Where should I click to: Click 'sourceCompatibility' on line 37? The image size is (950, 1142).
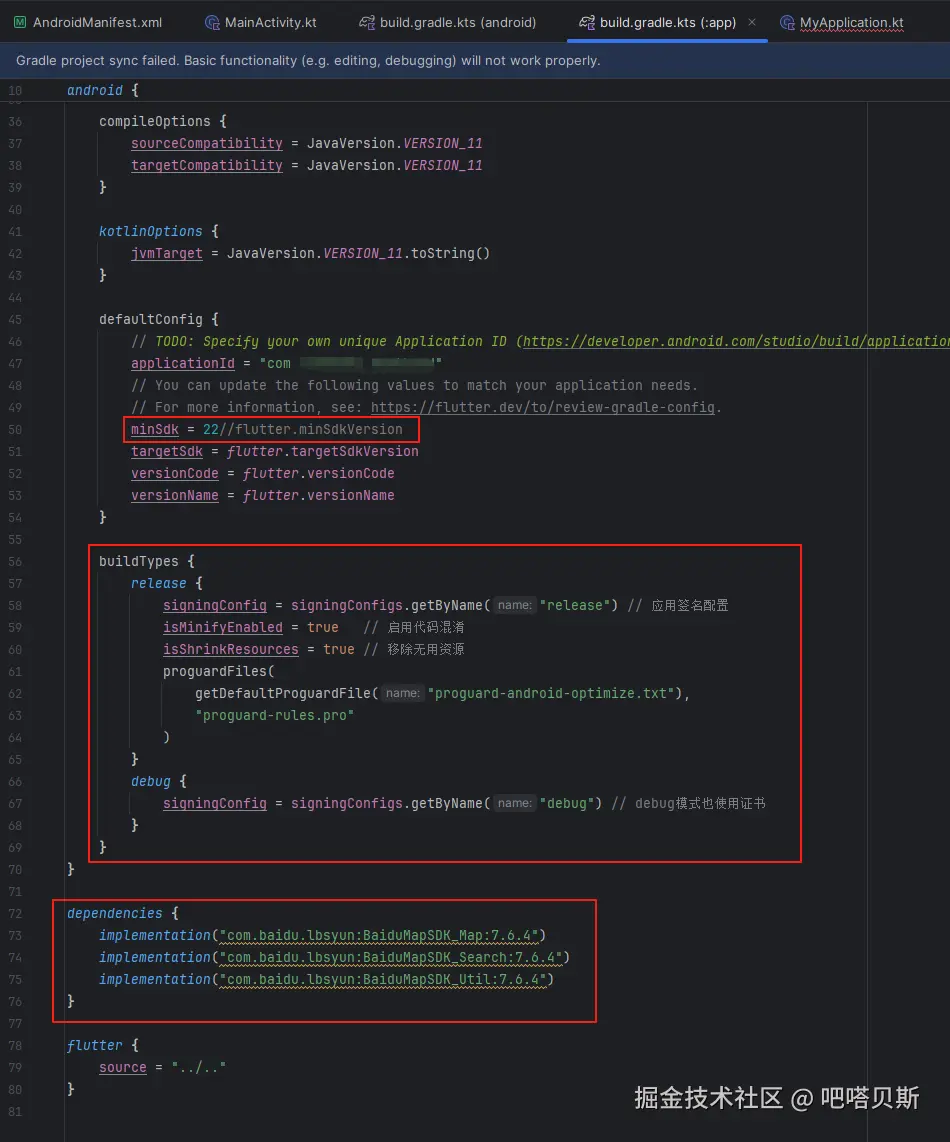click(207, 143)
